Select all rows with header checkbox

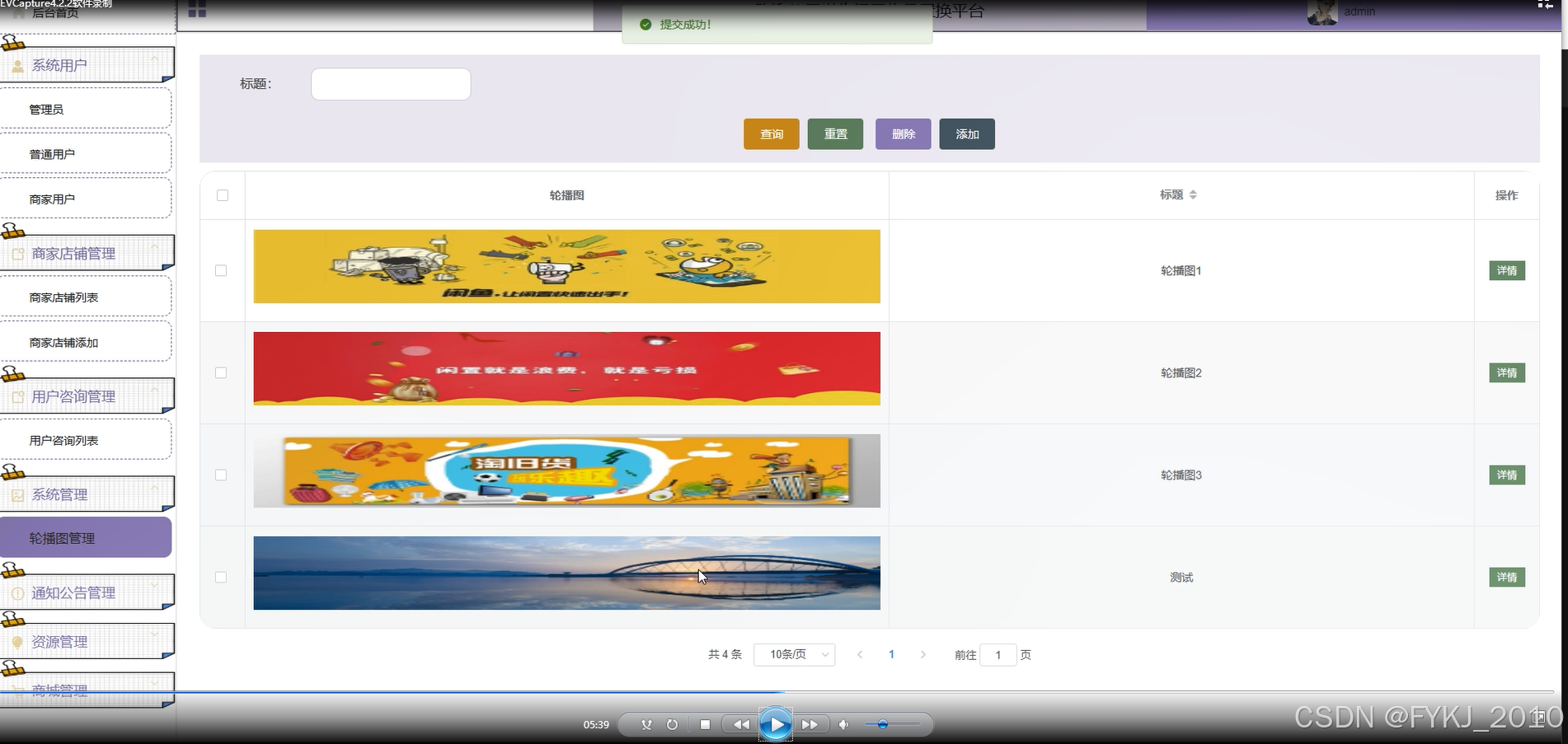(x=223, y=195)
